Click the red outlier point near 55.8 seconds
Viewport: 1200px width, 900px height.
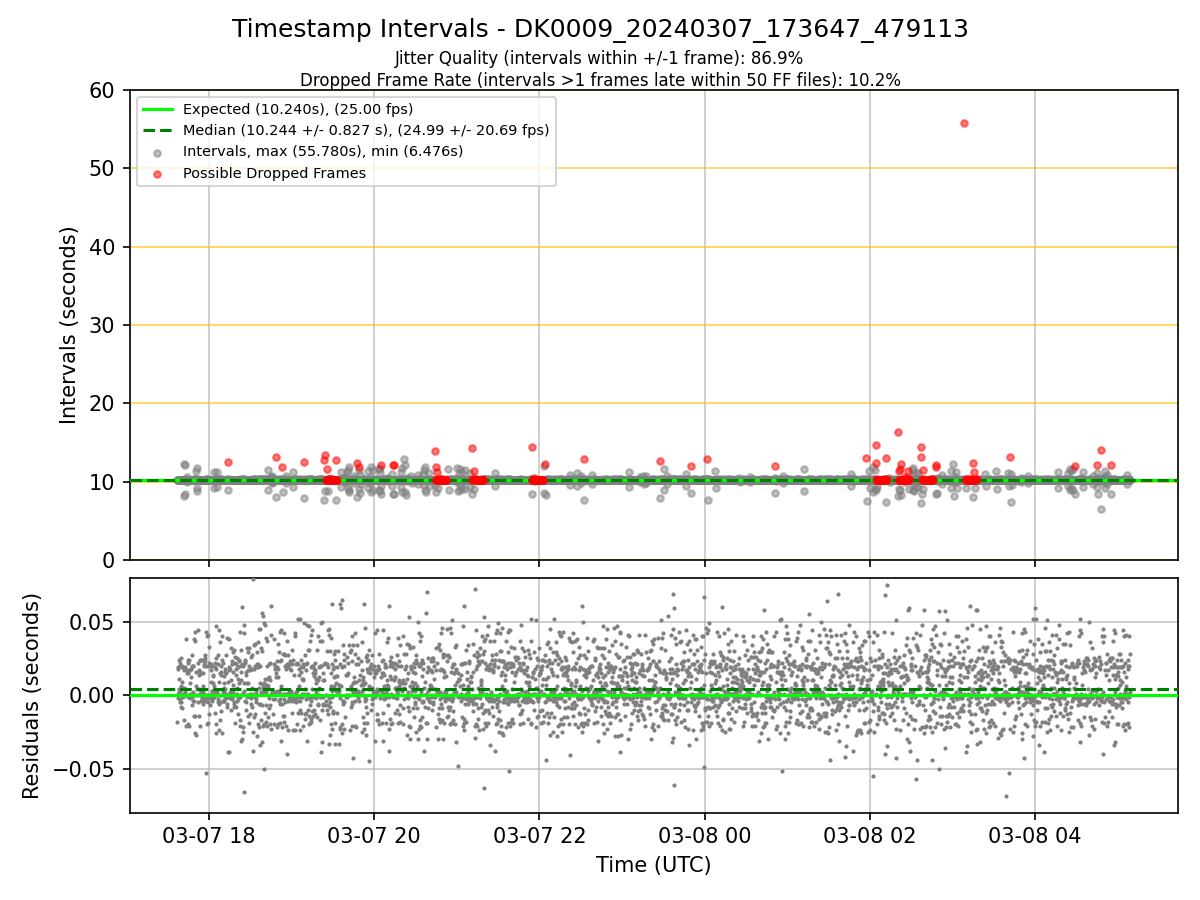[x=964, y=123]
